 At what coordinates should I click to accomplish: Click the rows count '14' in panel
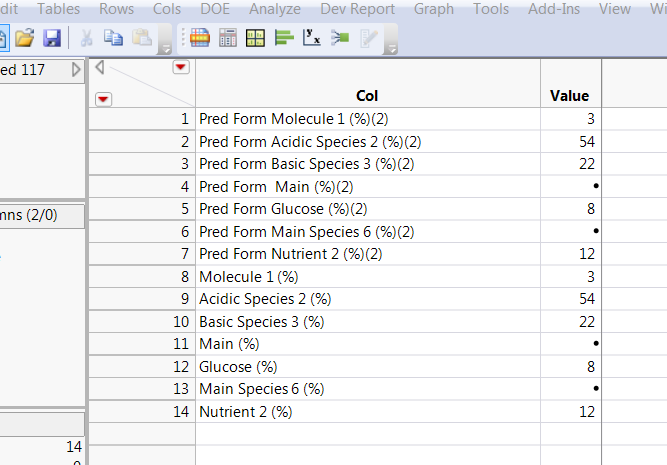coord(74,447)
